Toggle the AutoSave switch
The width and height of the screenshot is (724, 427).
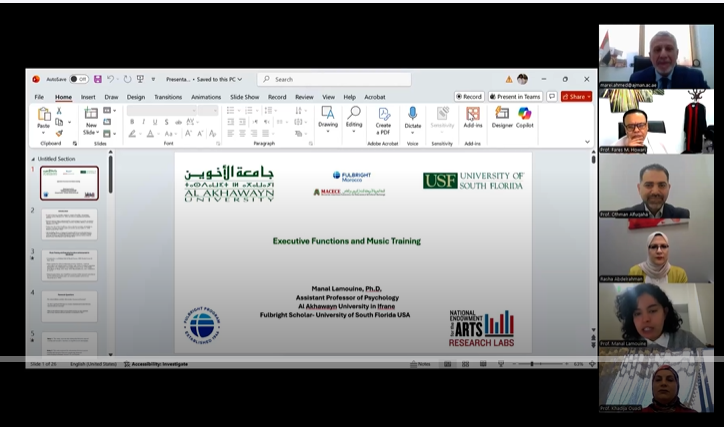pyautogui.click(x=78, y=79)
